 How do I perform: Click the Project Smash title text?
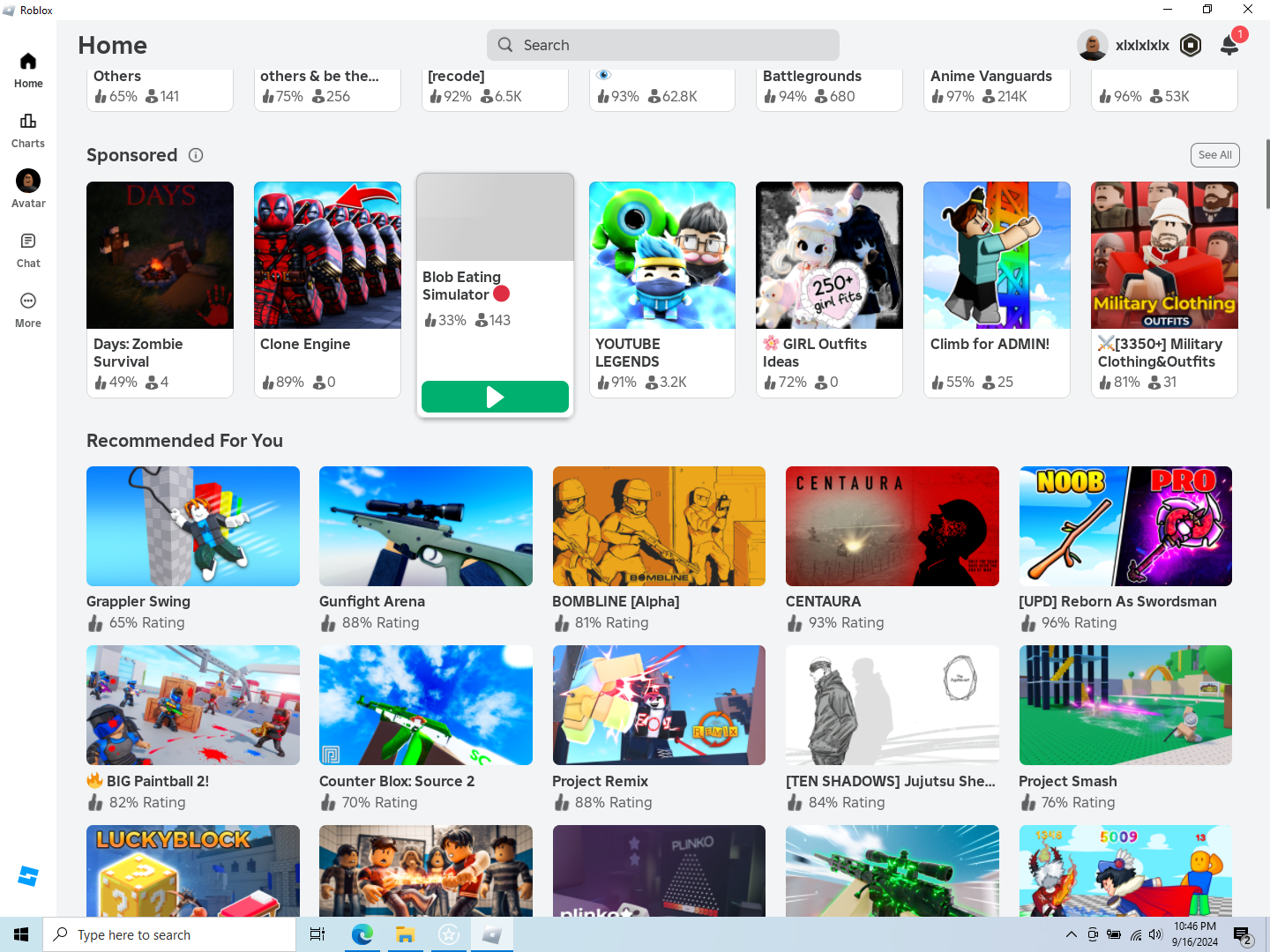coord(1068,781)
